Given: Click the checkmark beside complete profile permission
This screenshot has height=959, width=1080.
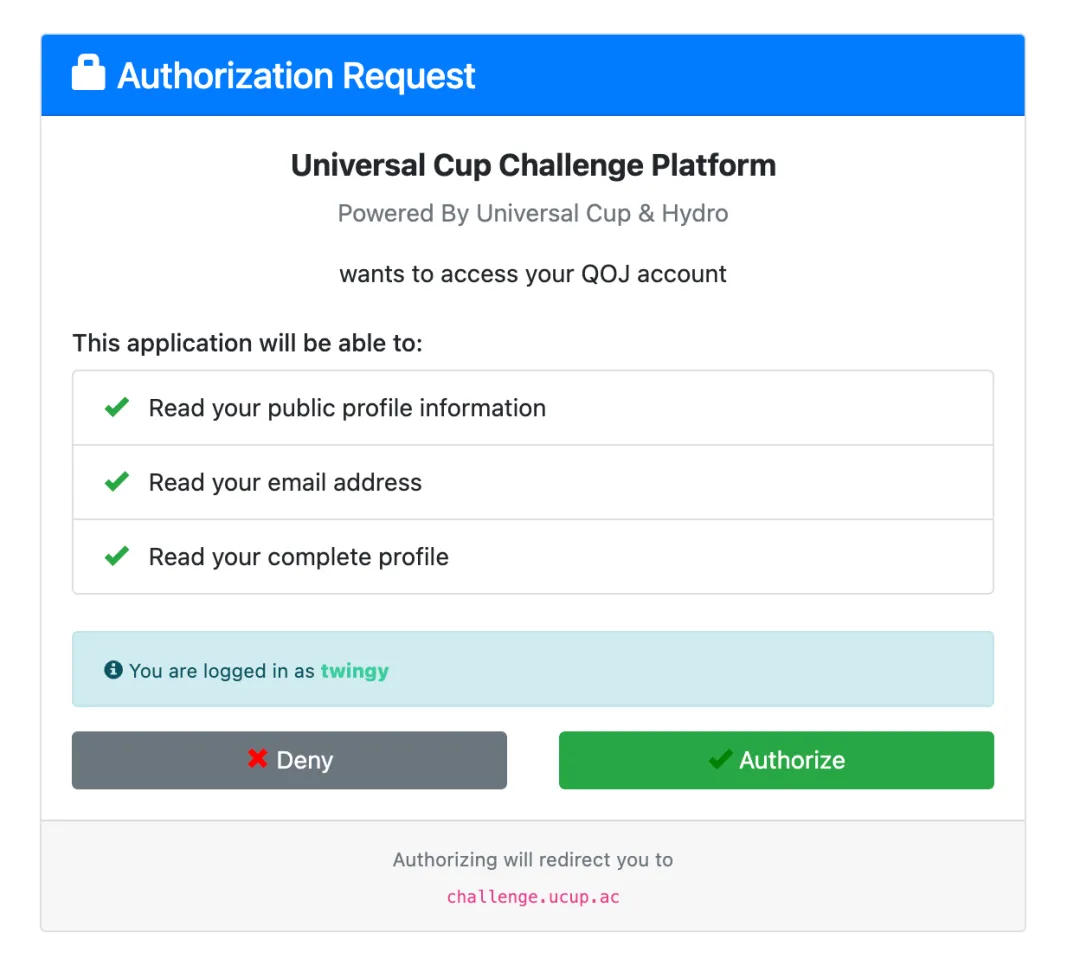Looking at the screenshot, I should tap(116, 556).
